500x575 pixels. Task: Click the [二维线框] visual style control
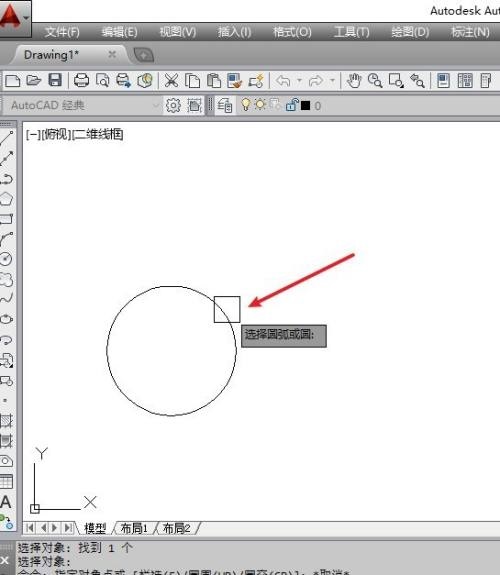(98, 135)
